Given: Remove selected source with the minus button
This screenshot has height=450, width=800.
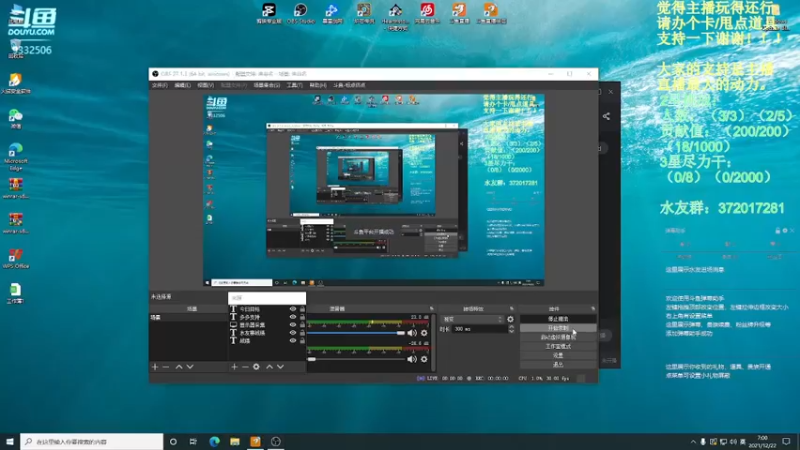Looking at the screenshot, I should pos(245,367).
